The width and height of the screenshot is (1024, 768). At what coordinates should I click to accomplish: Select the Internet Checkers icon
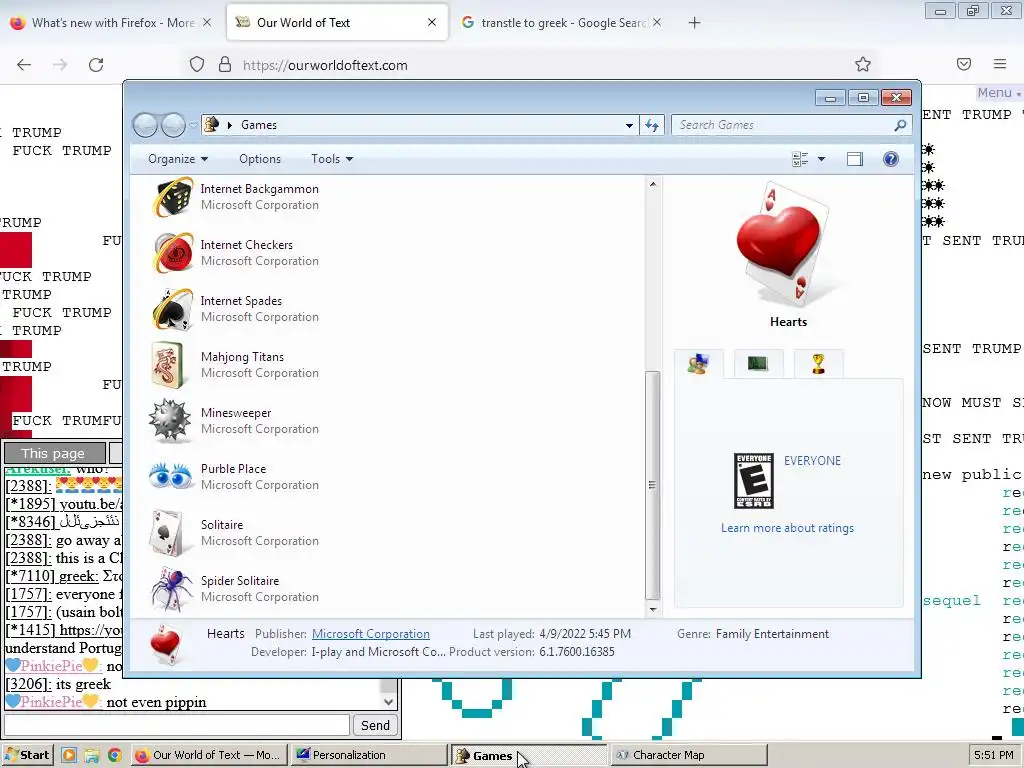(172, 253)
